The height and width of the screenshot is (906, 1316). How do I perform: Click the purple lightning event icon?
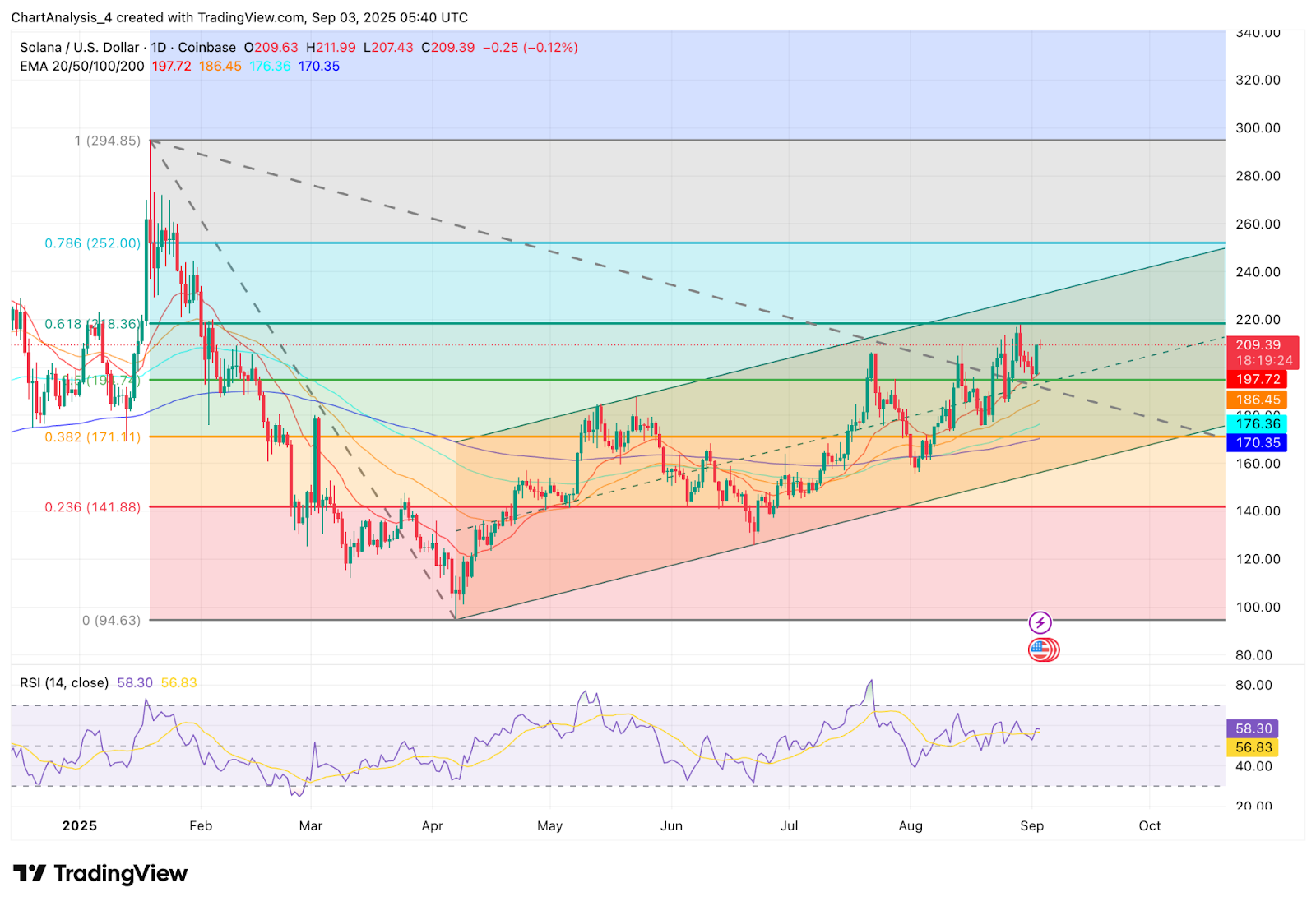tap(1040, 622)
